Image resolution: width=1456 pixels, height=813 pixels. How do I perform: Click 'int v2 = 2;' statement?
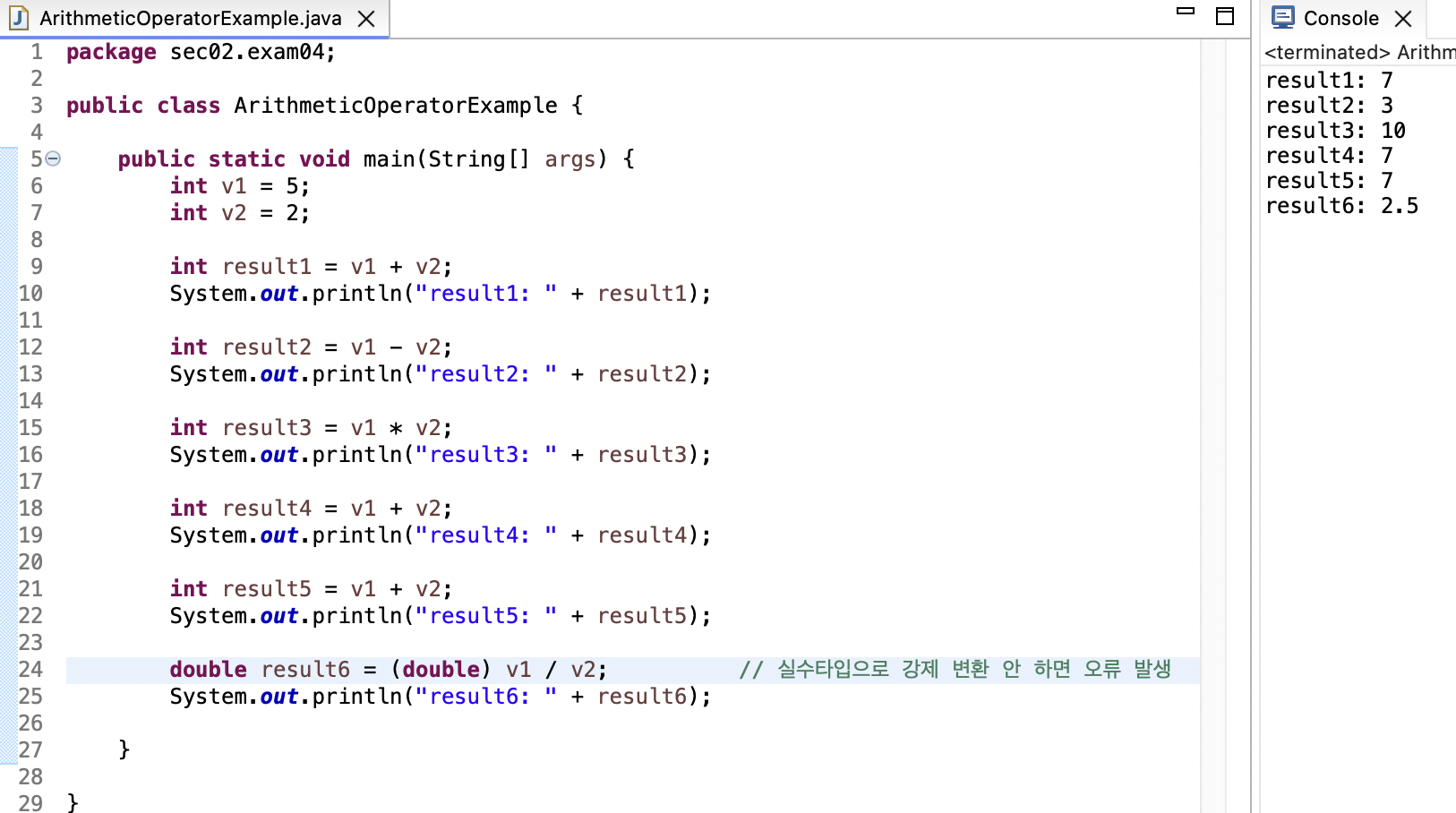pos(240,213)
